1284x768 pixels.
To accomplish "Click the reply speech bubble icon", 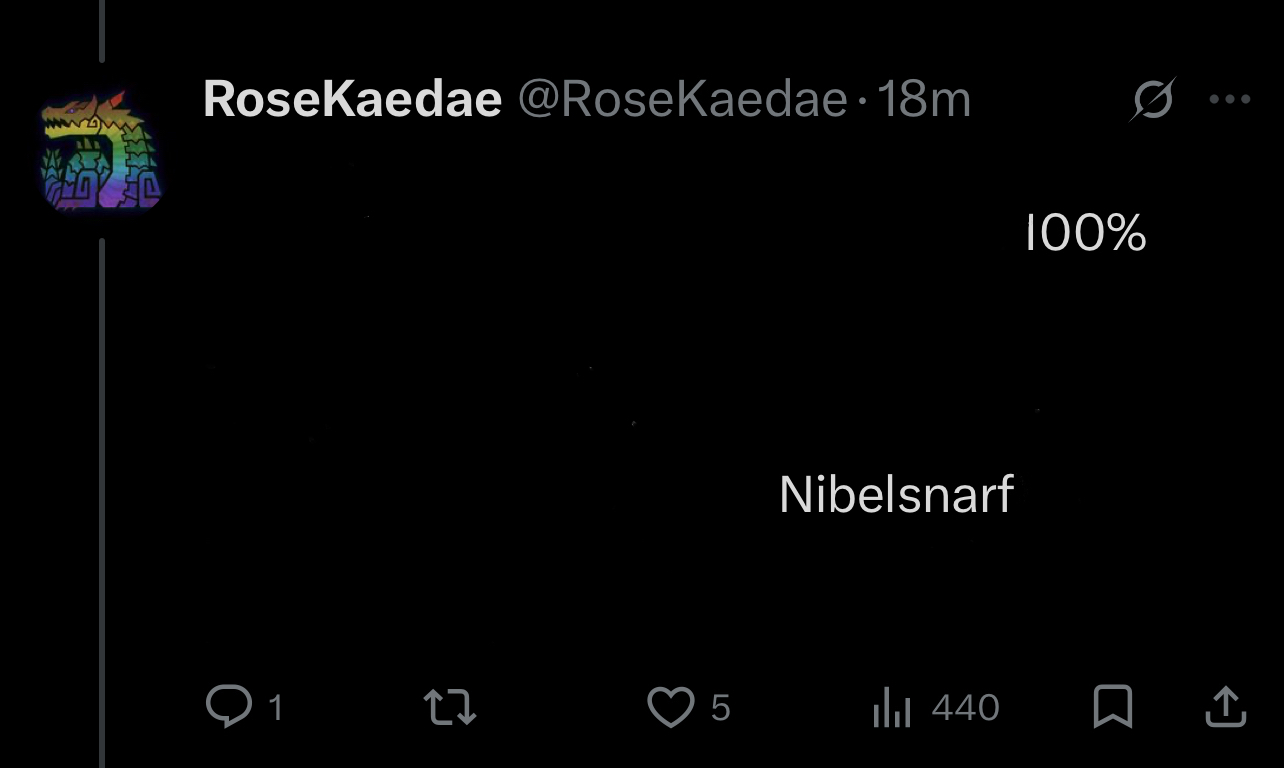I will [x=228, y=706].
